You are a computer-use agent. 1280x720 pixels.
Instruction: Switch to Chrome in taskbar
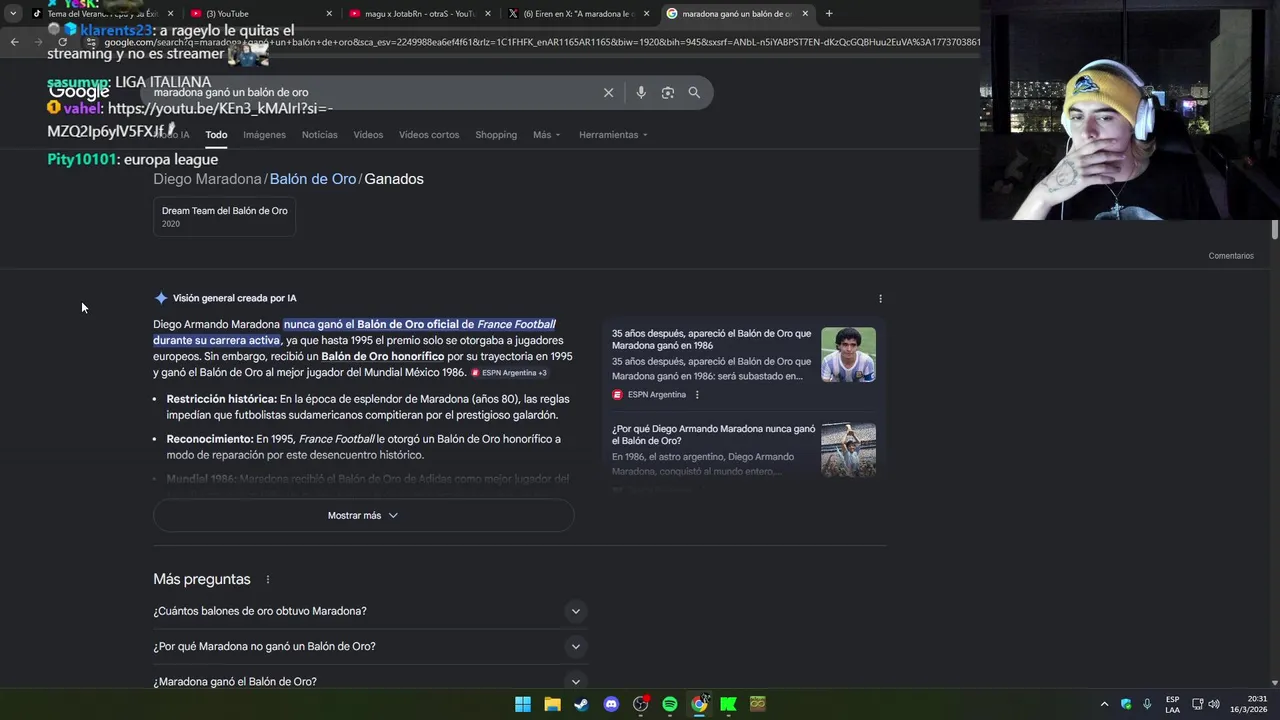[699, 704]
